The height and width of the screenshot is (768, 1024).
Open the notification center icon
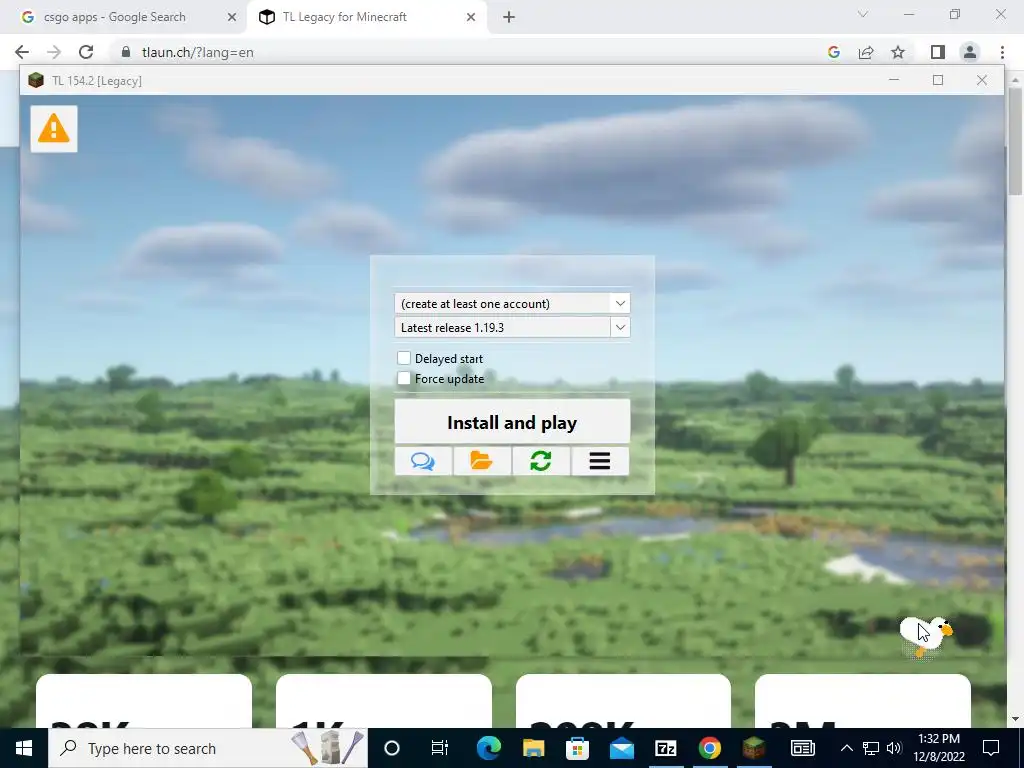tap(991, 748)
